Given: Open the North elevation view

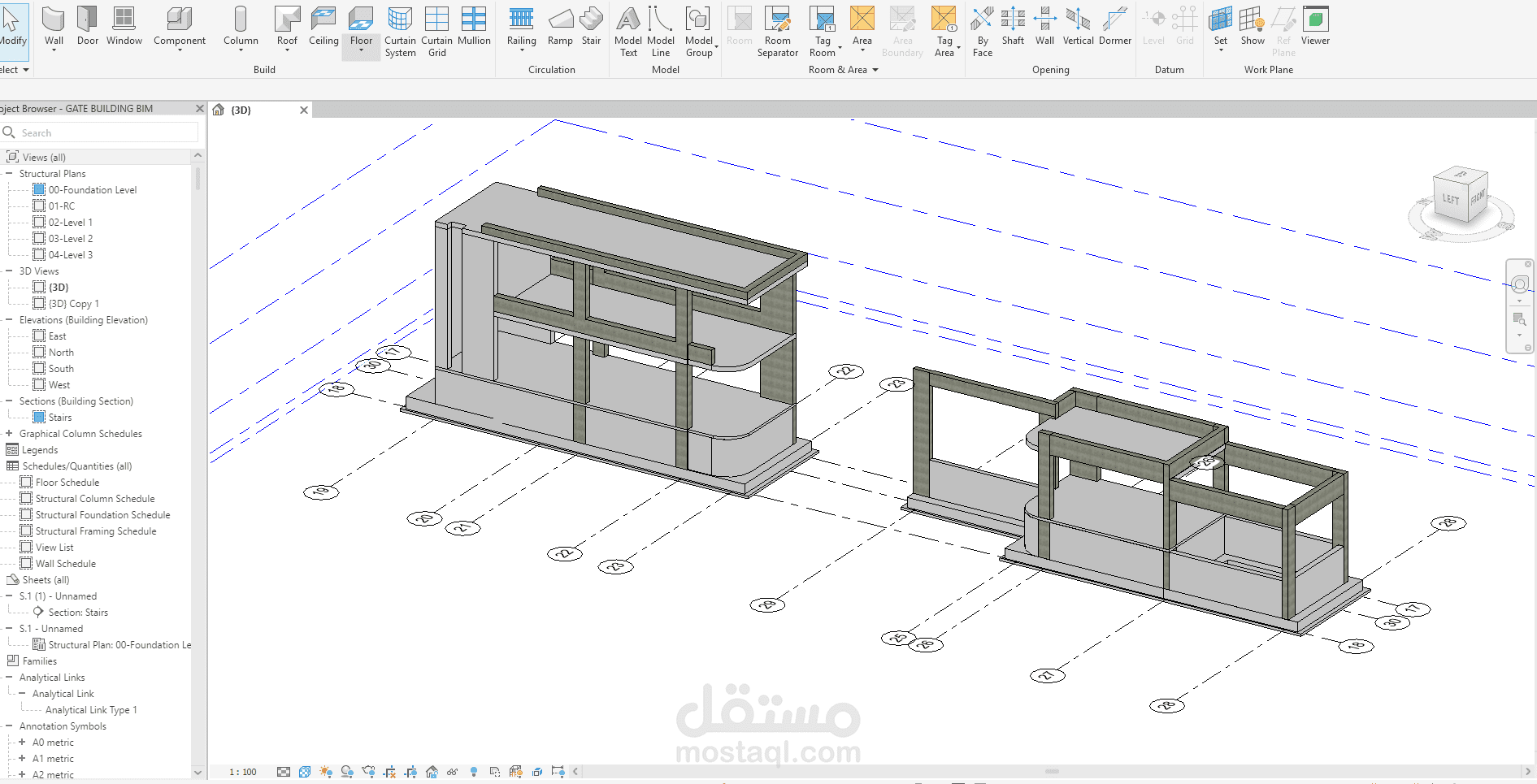Looking at the screenshot, I should (61, 353).
